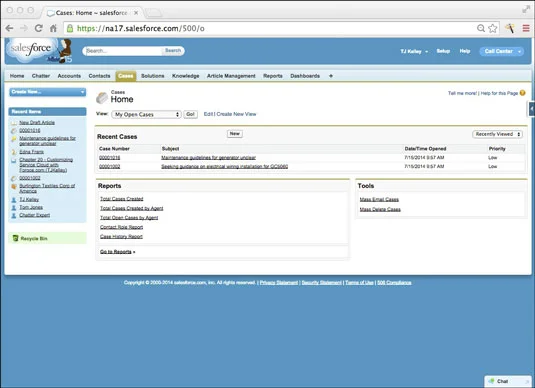Click the Setup link
Viewport: 535px width, 388px height.
pos(443,51)
